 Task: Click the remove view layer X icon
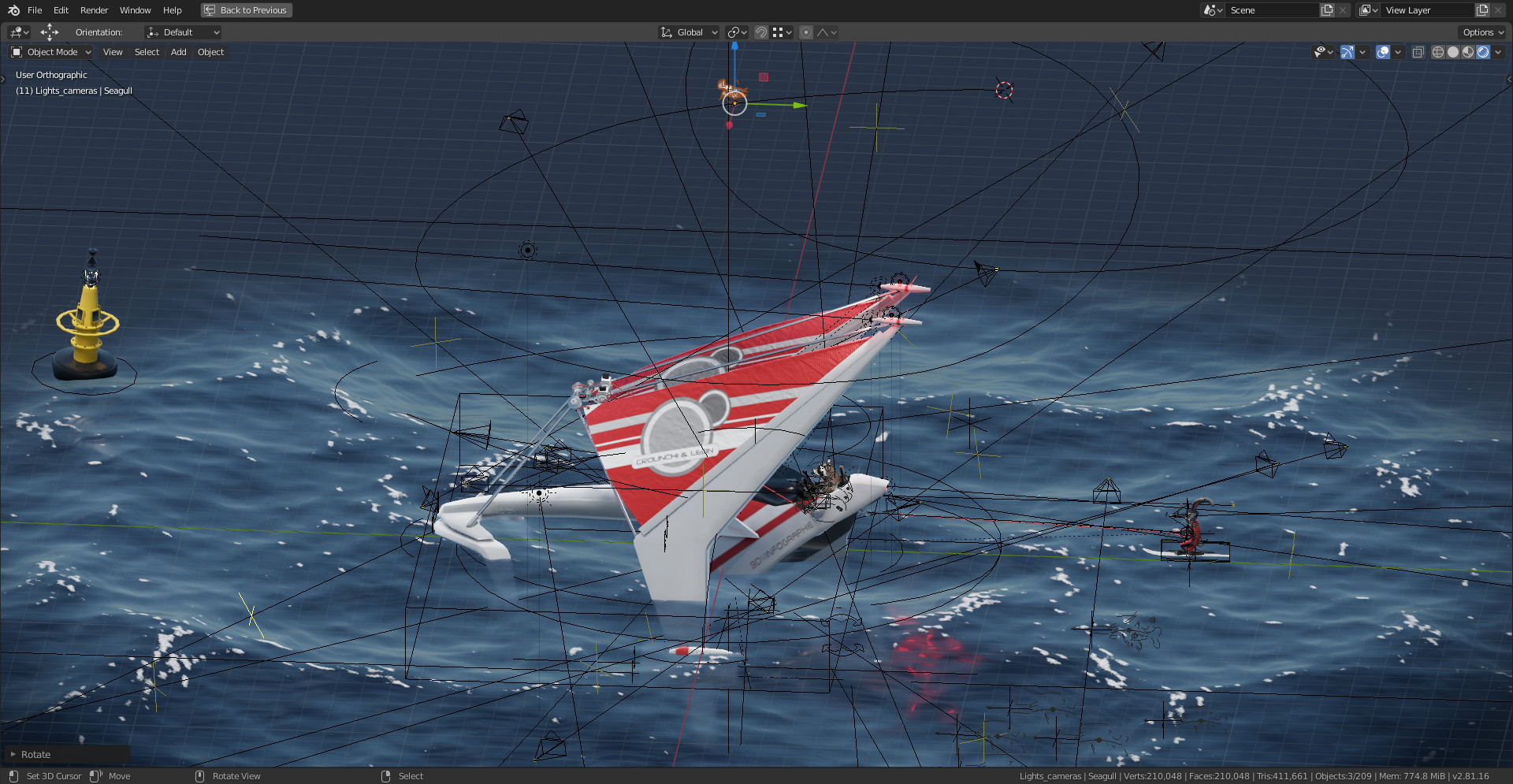click(1498, 10)
